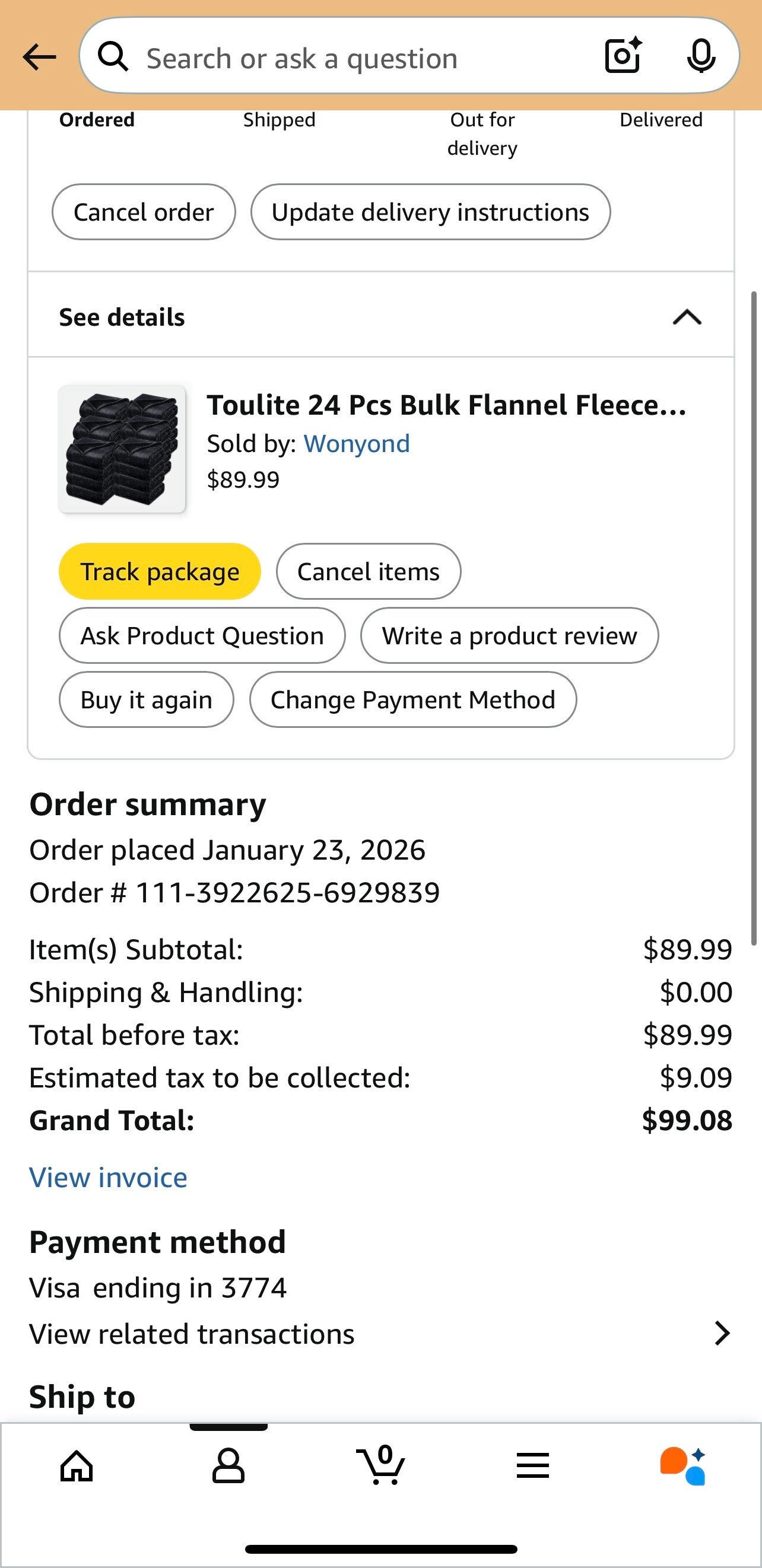Tap the flannel fleece blankets thumbnail
The width and height of the screenshot is (762, 1568).
(122, 449)
